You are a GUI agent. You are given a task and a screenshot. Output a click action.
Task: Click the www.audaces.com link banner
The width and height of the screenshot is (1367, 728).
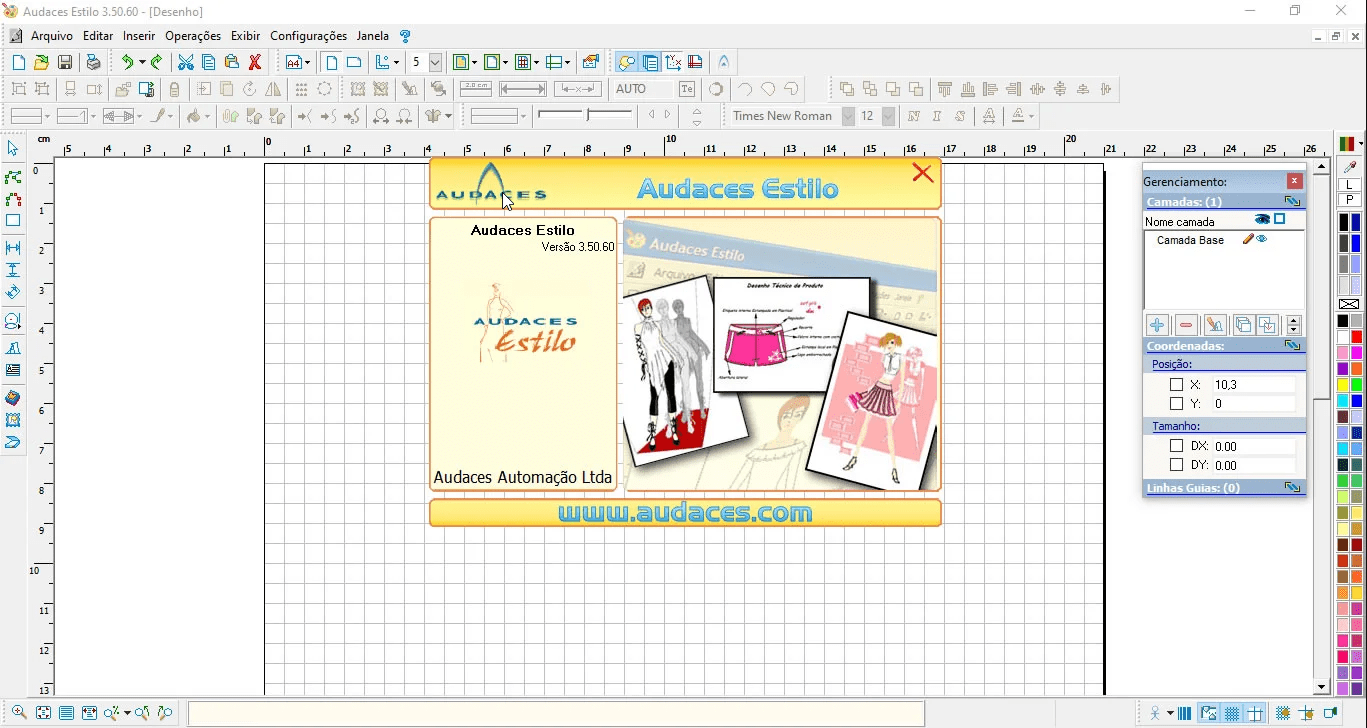(x=685, y=513)
